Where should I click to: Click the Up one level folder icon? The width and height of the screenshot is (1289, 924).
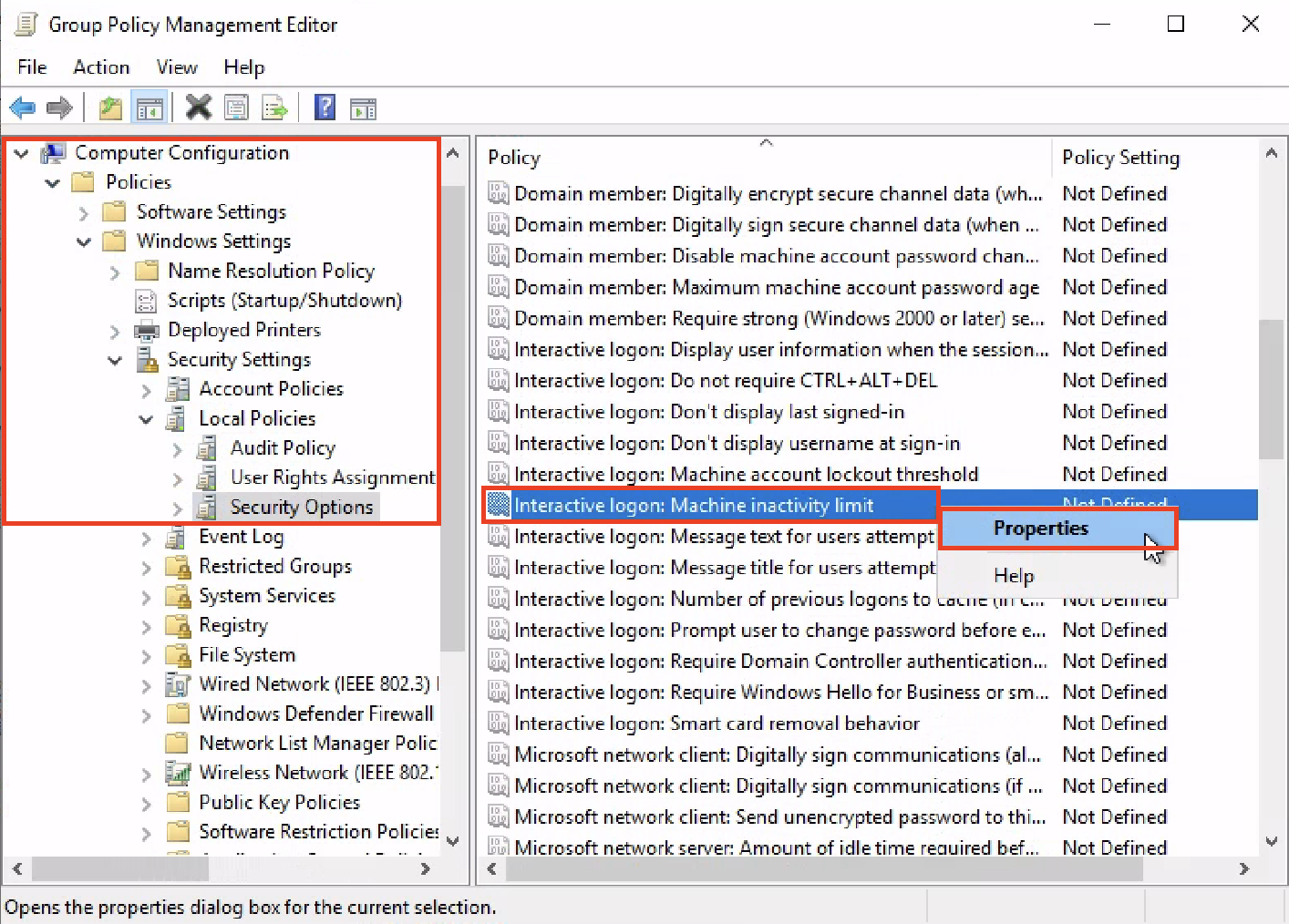coord(110,108)
